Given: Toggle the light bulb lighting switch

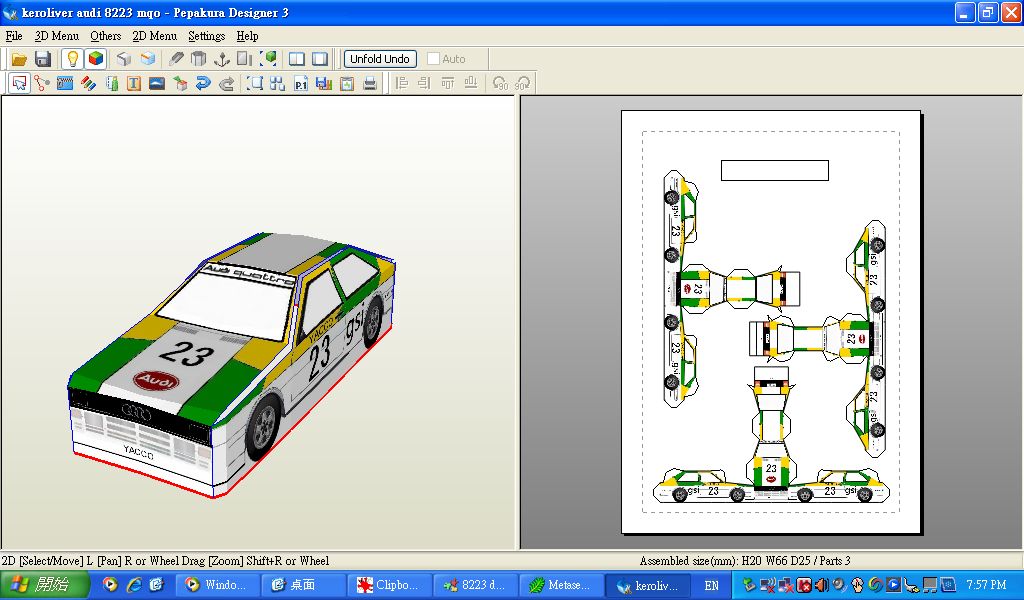Looking at the screenshot, I should (x=72, y=59).
